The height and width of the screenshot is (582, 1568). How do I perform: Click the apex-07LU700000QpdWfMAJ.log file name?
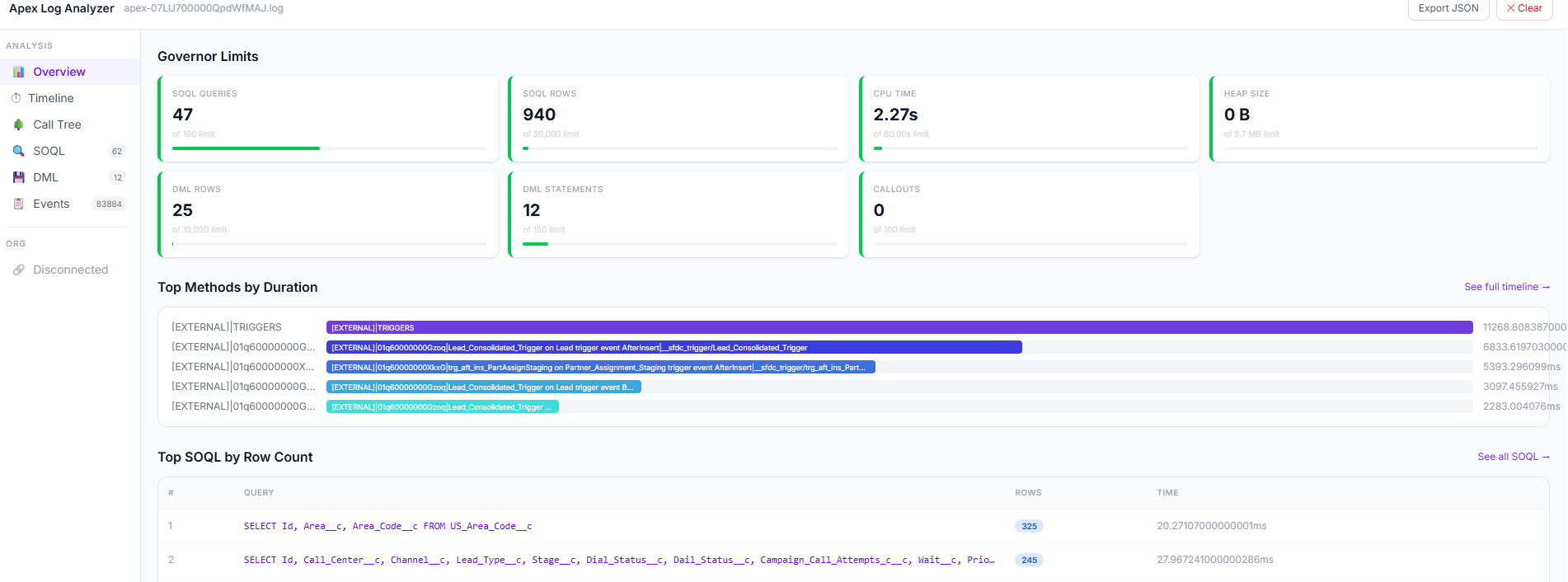[x=204, y=8]
